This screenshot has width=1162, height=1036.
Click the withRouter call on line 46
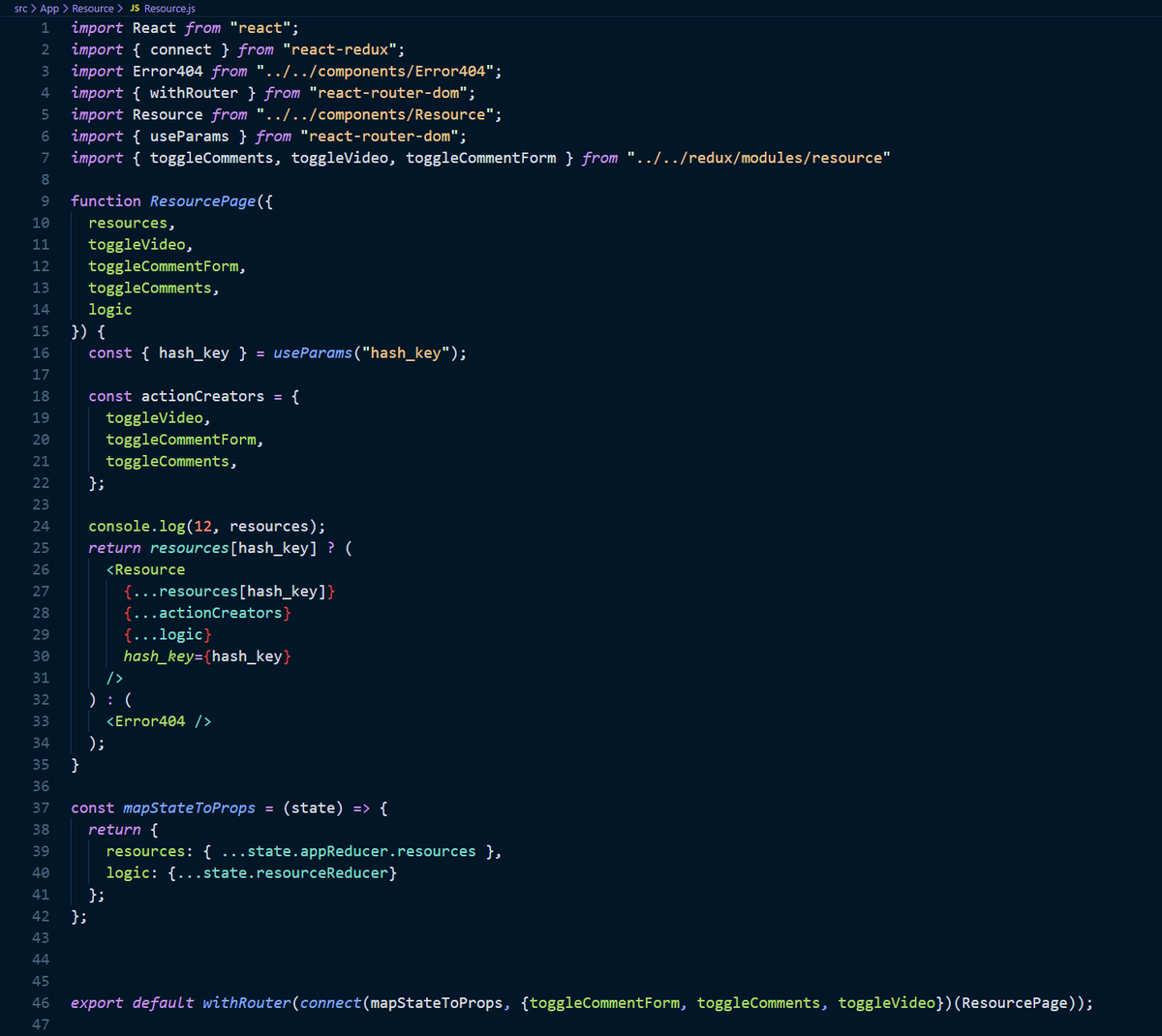pos(247,1003)
